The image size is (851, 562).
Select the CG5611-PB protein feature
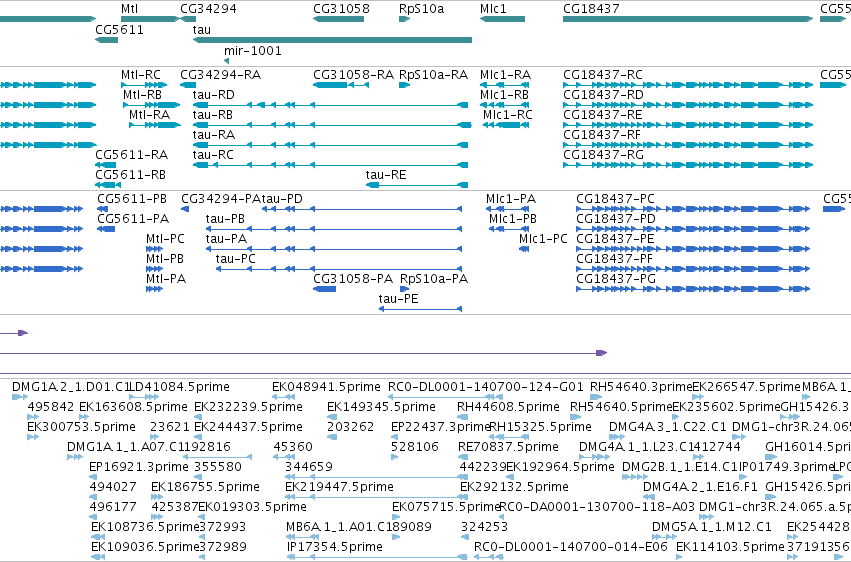[103, 209]
